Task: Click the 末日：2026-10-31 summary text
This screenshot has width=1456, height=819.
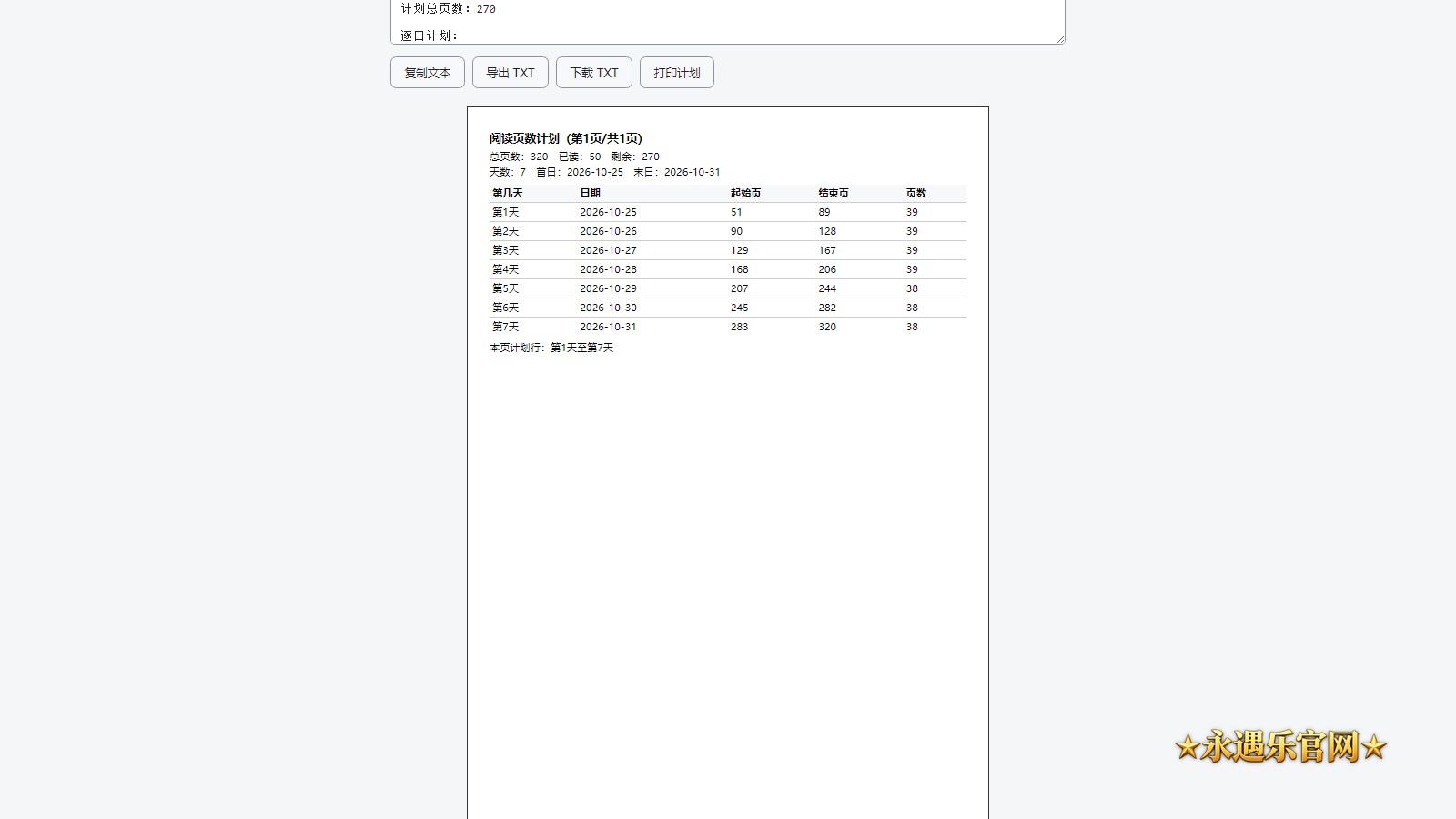Action: 677,172
